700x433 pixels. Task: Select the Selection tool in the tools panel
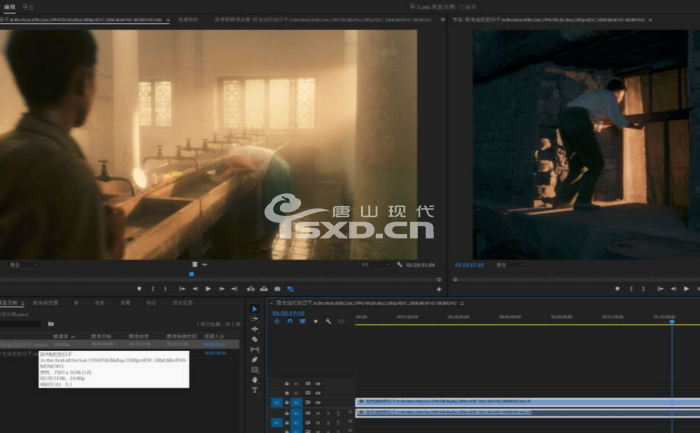254,308
